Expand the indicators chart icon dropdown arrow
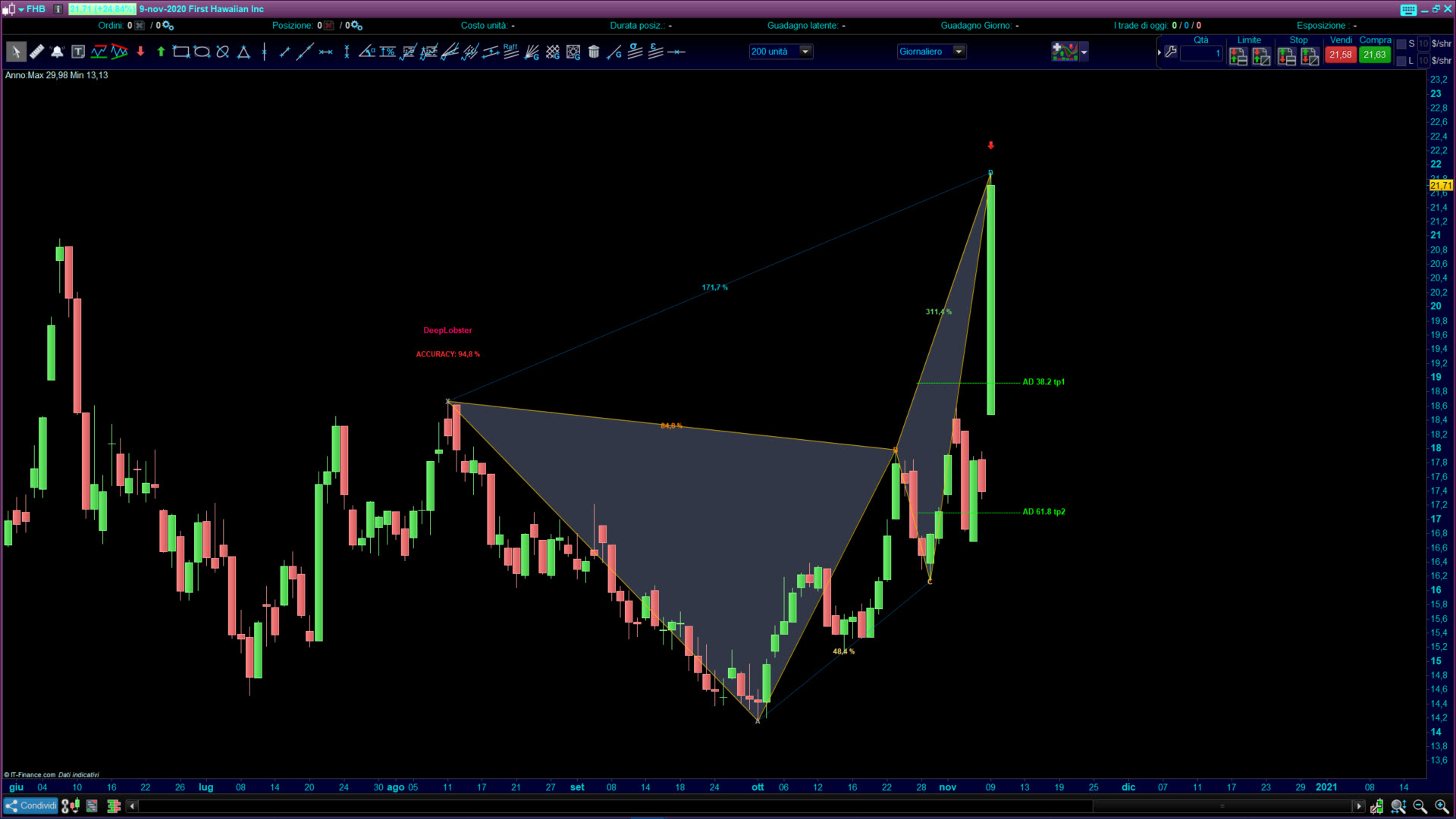This screenshot has width=1456, height=819. [1084, 52]
